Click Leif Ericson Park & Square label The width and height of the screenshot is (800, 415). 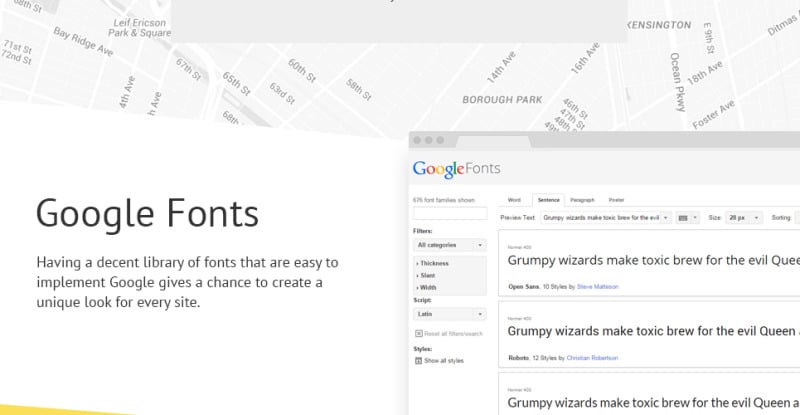tap(139, 28)
